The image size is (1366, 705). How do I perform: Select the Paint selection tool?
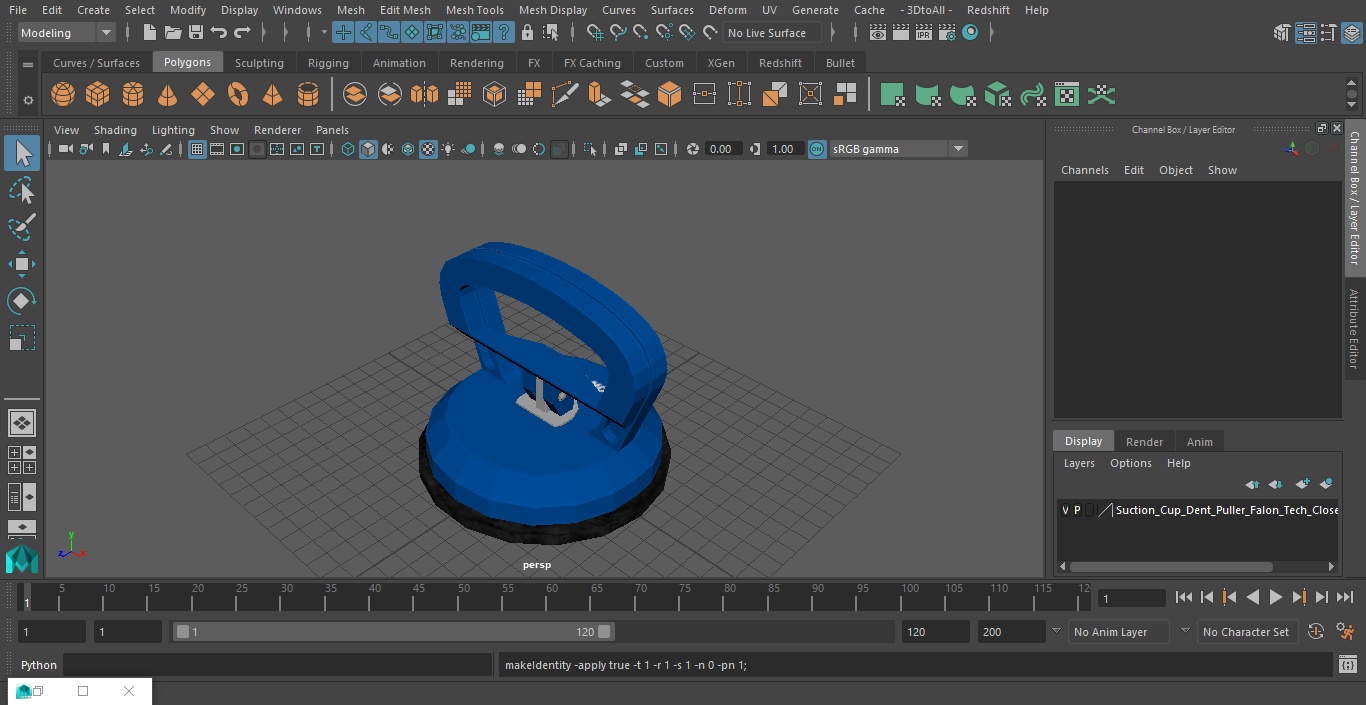tap(21, 227)
